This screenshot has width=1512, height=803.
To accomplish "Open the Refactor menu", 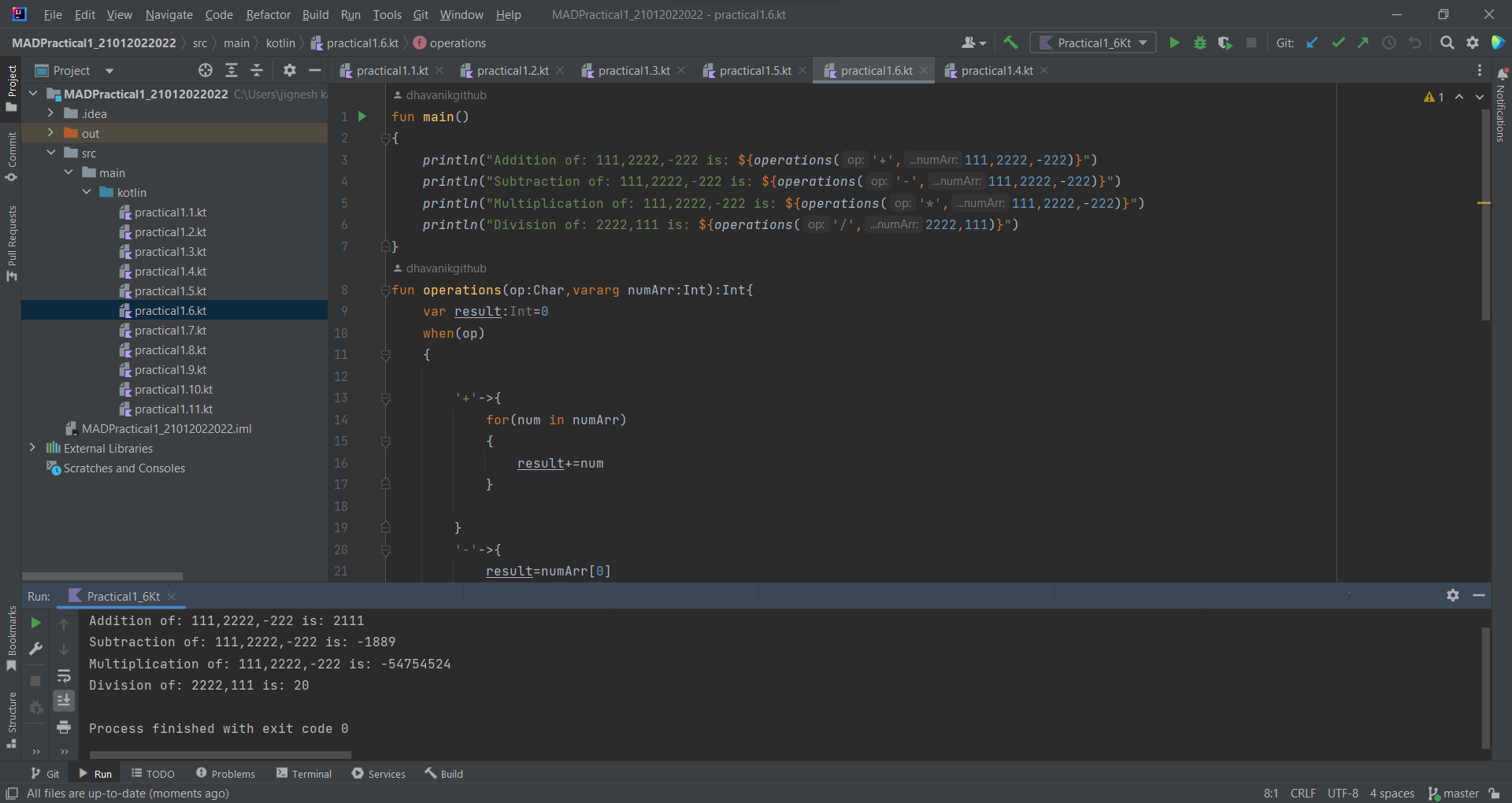I will 268,14.
